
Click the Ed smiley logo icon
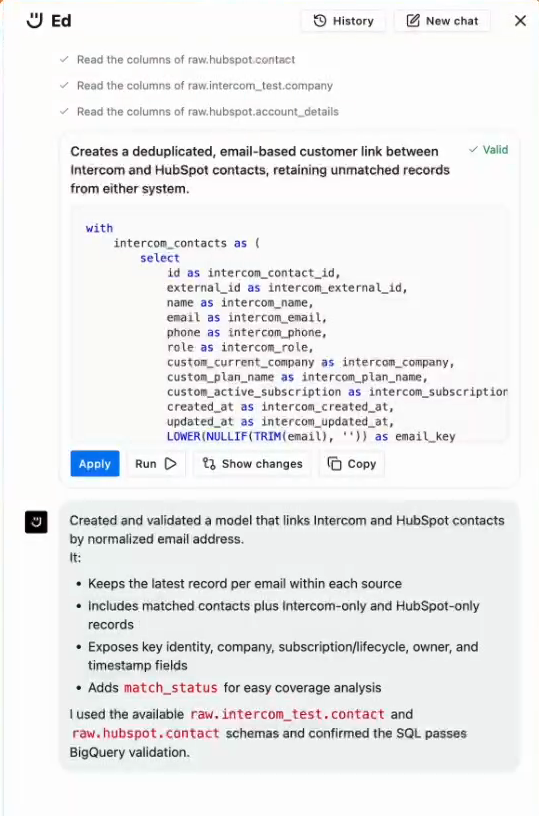[34, 21]
